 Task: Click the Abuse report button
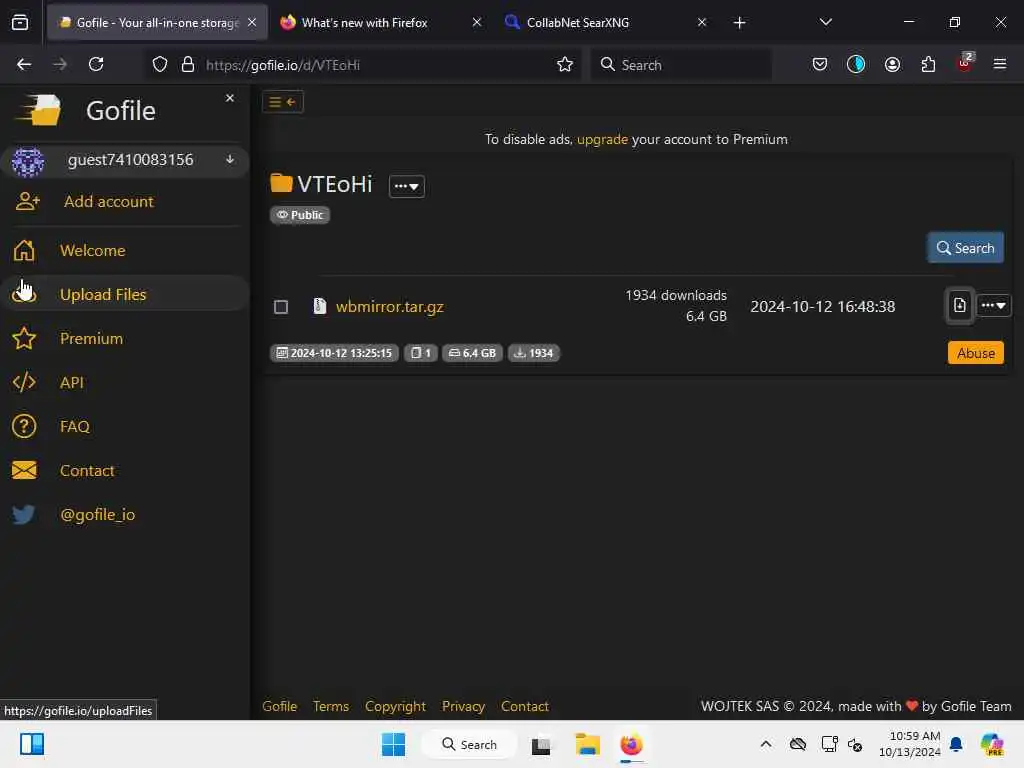(976, 353)
